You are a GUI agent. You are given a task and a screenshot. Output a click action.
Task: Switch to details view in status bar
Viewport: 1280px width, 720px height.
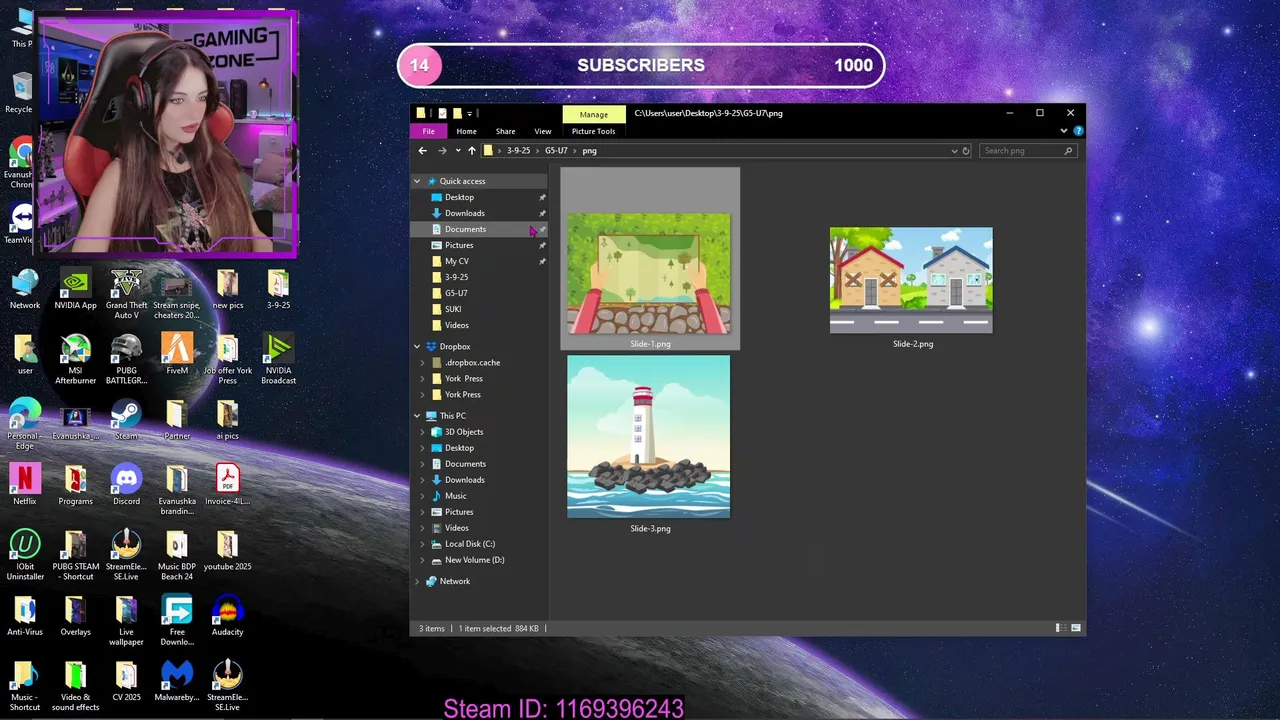(1060, 628)
